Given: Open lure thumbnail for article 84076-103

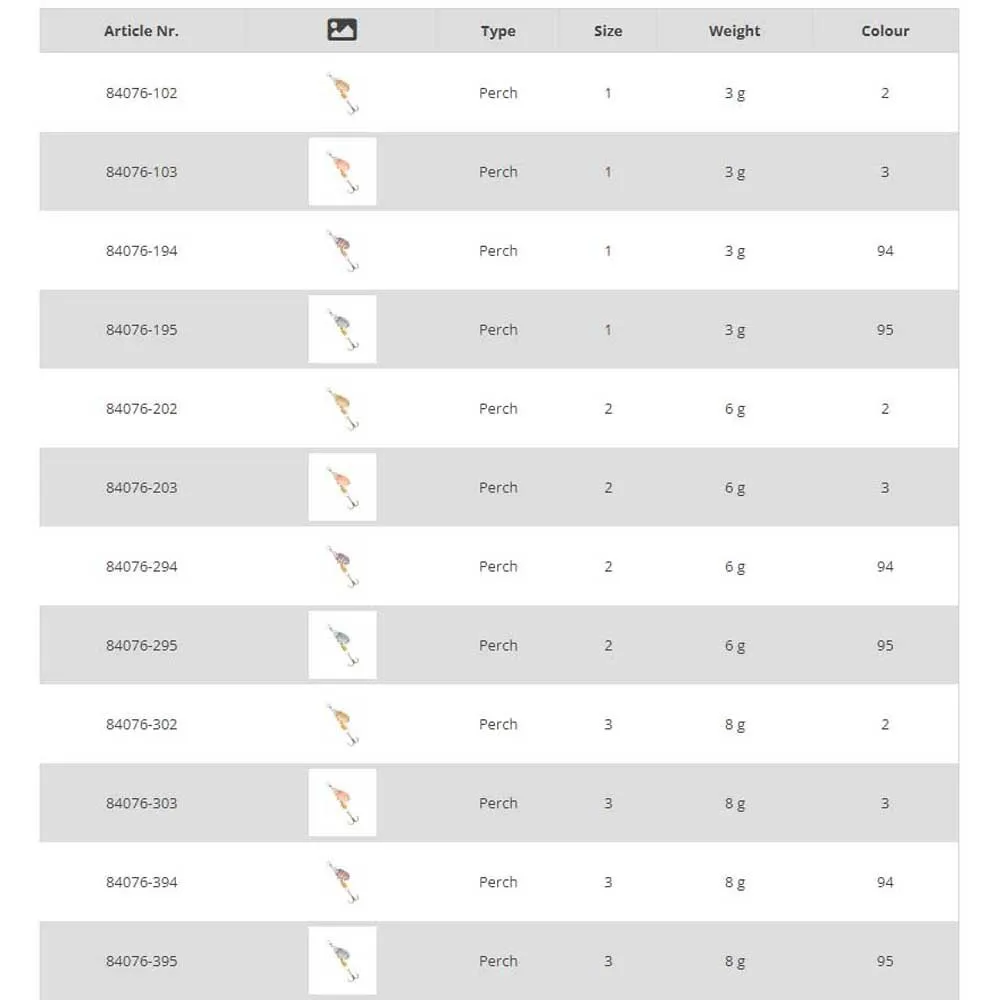Looking at the screenshot, I should tap(342, 172).
